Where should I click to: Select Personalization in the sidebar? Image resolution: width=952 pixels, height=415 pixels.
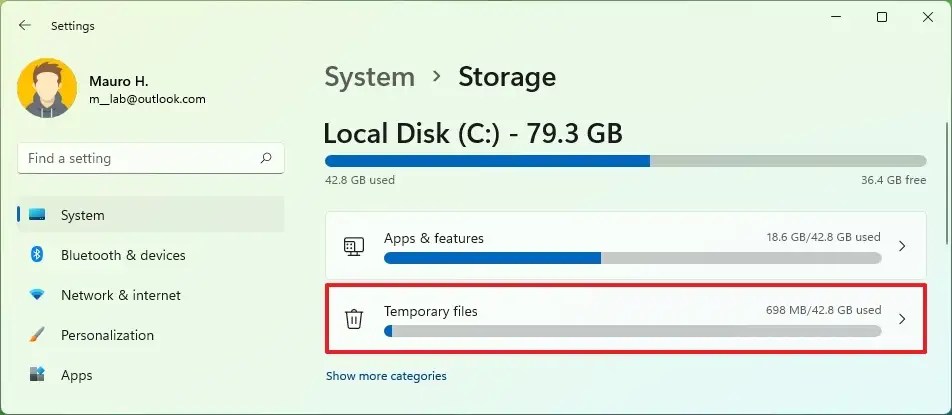pyautogui.click(x=107, y=335)
